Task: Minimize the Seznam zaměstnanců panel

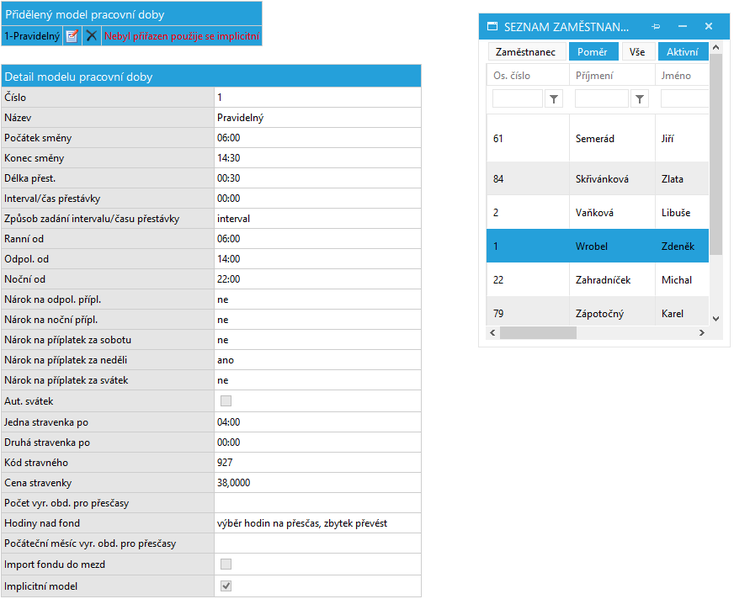Action: coord(683,27)
